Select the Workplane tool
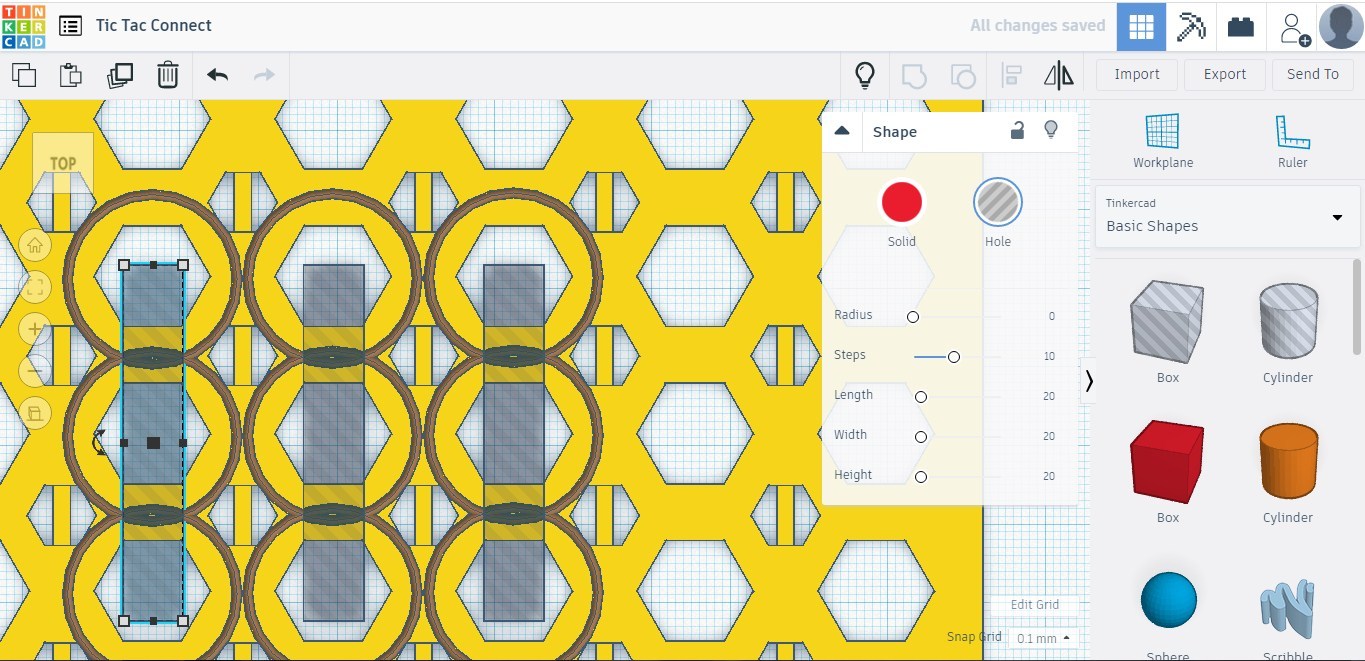1365x661 pixels. (1163, 141)
